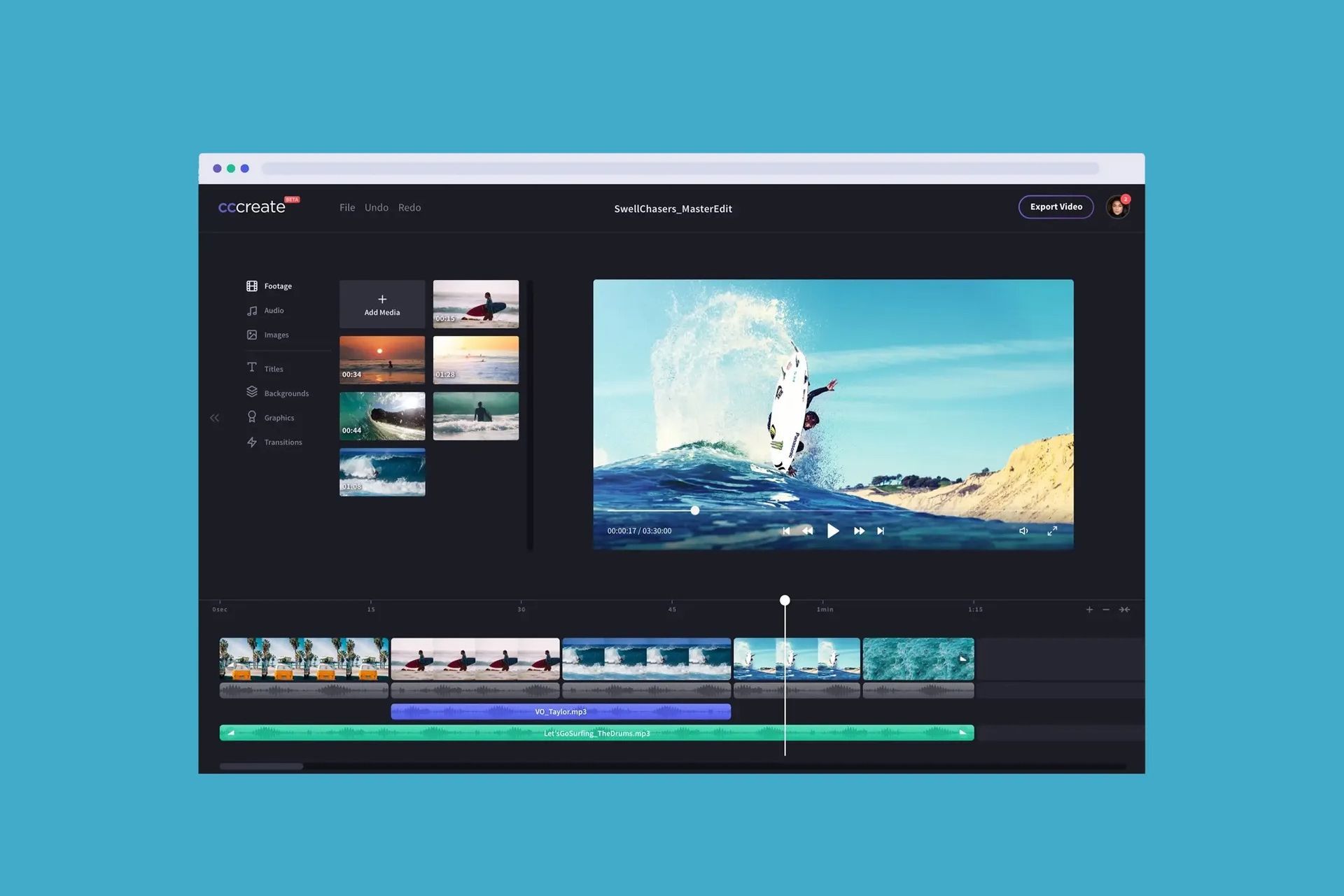Viewport: 1344px width, 896px height.
Task: Toggle speaker mute in the preview player
Action: point(1023,531)
